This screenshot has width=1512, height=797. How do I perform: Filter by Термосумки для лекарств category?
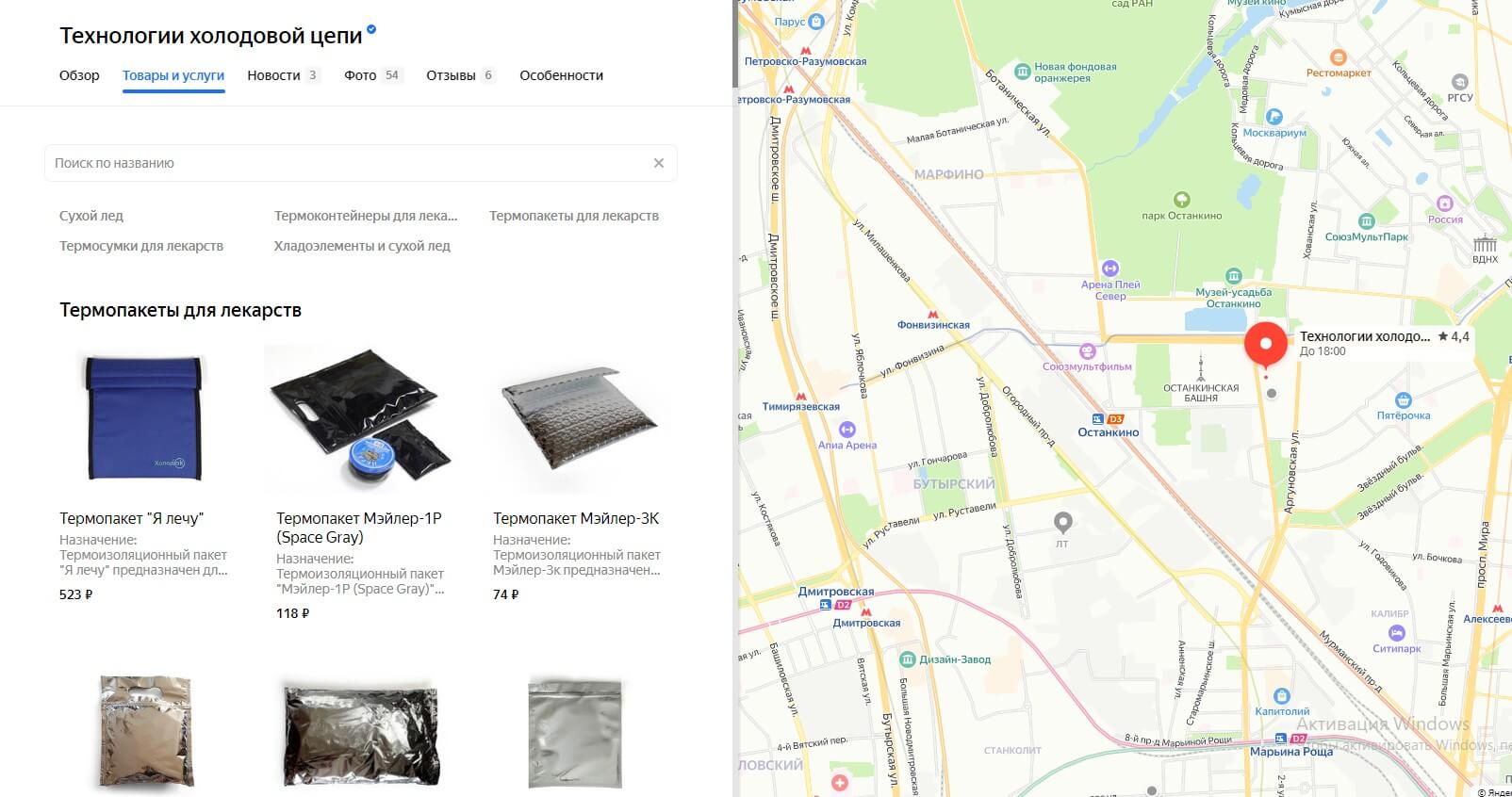(141, 246)
